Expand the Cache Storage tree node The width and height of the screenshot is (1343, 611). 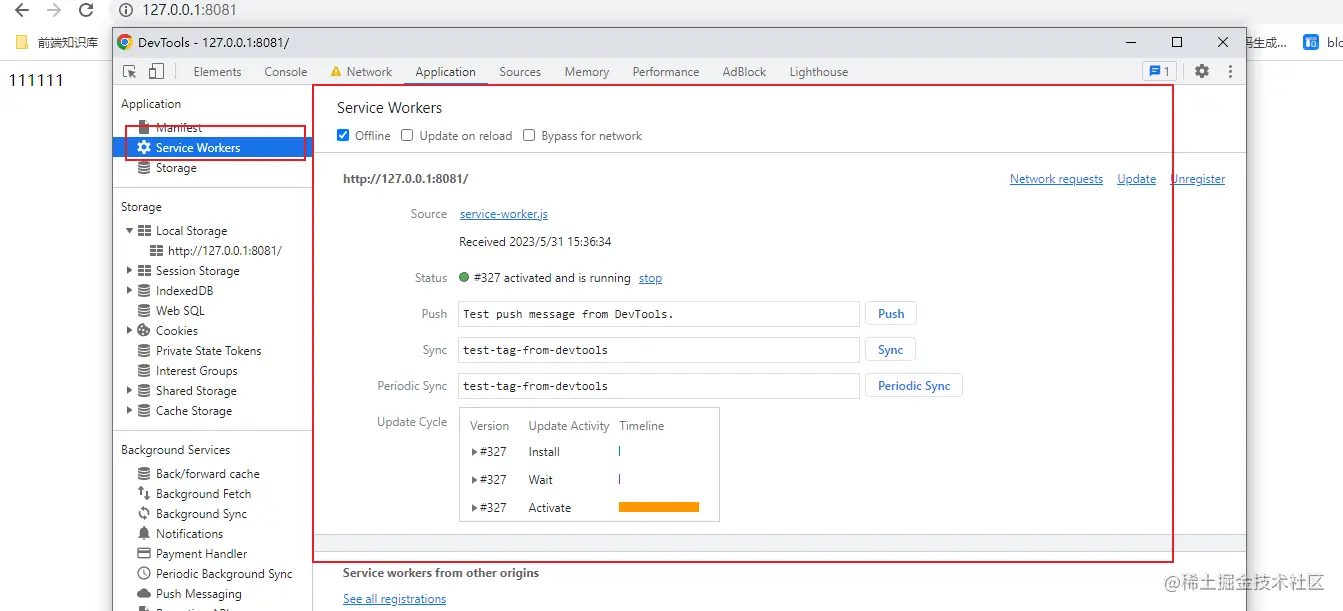pyautogui.click(x=129, y=410)
